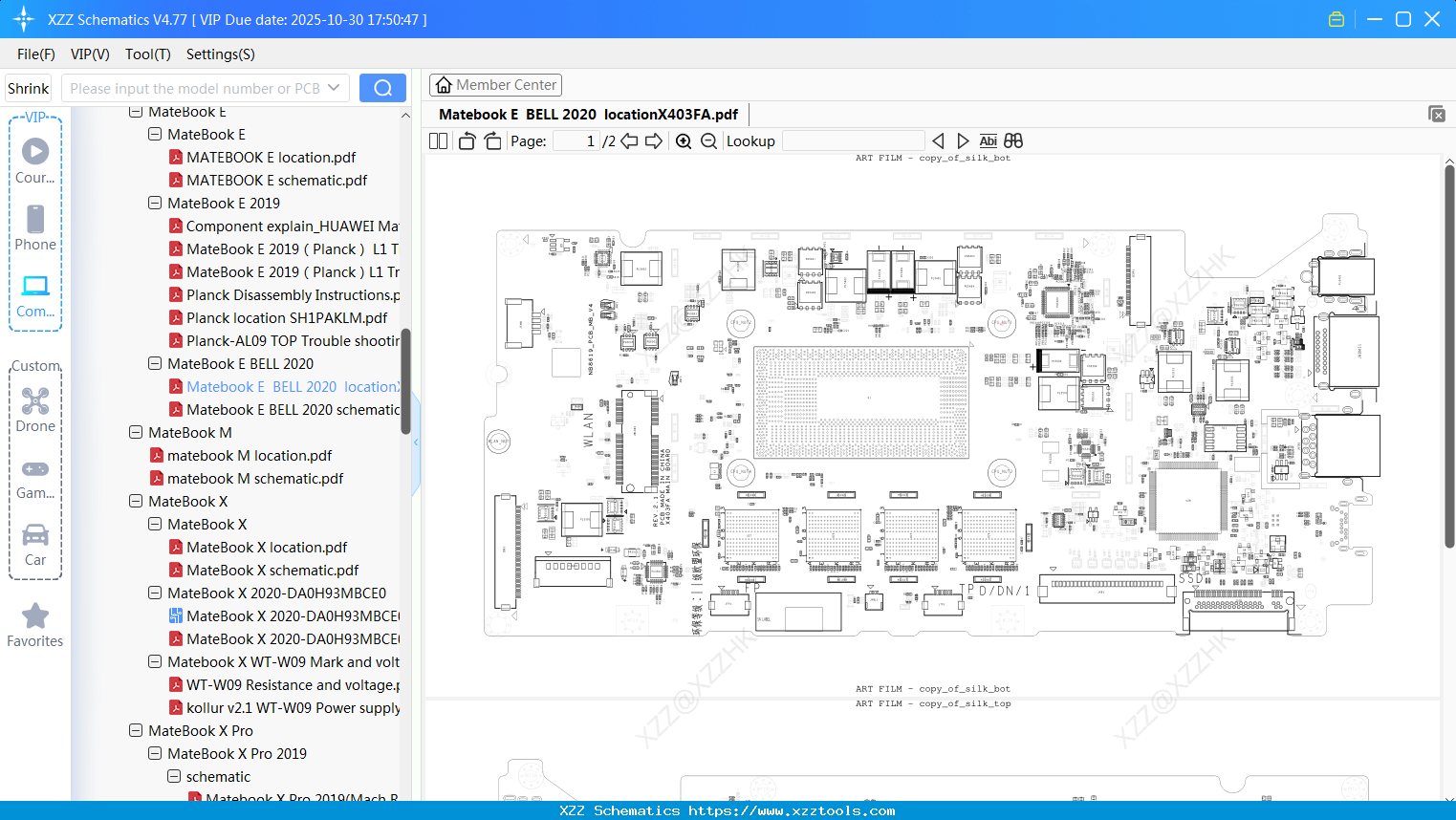Open the Game console category
Screen dimensions: 1456x820
[x=35, y=479]
